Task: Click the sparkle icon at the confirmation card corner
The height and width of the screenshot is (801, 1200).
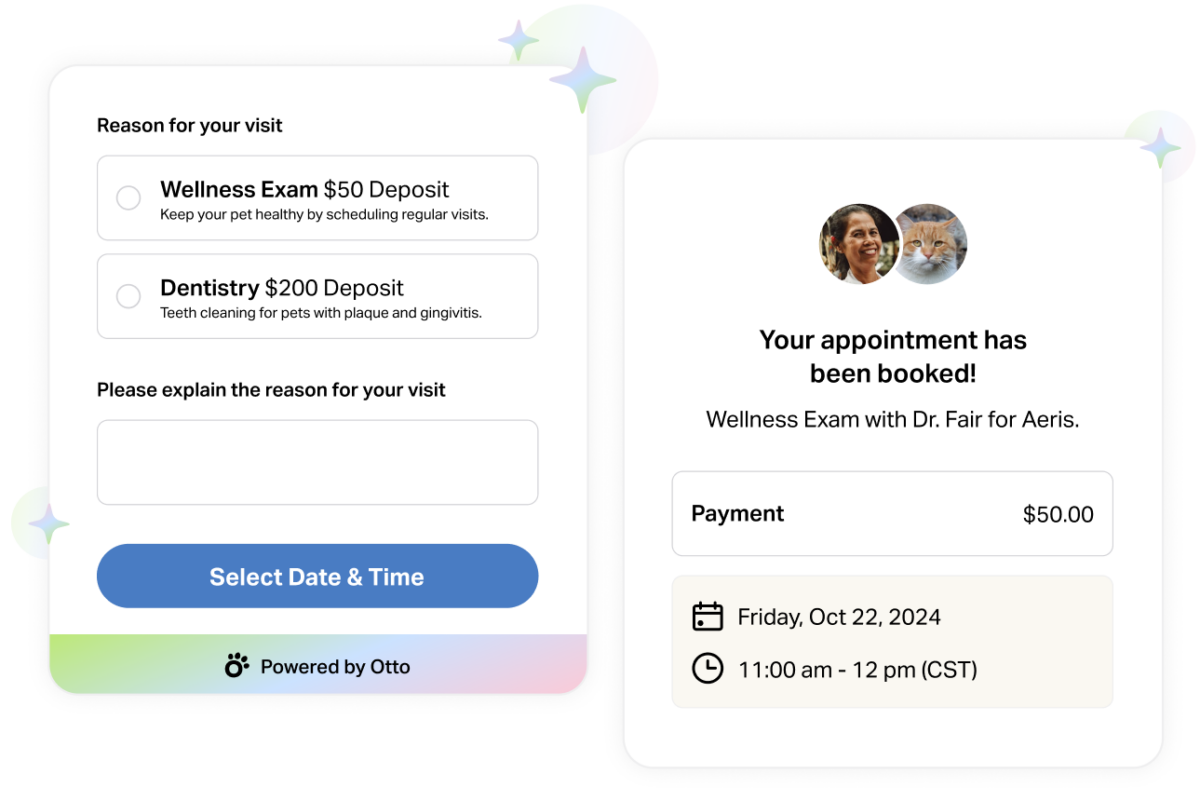Action: click(x=1160, y=147)
